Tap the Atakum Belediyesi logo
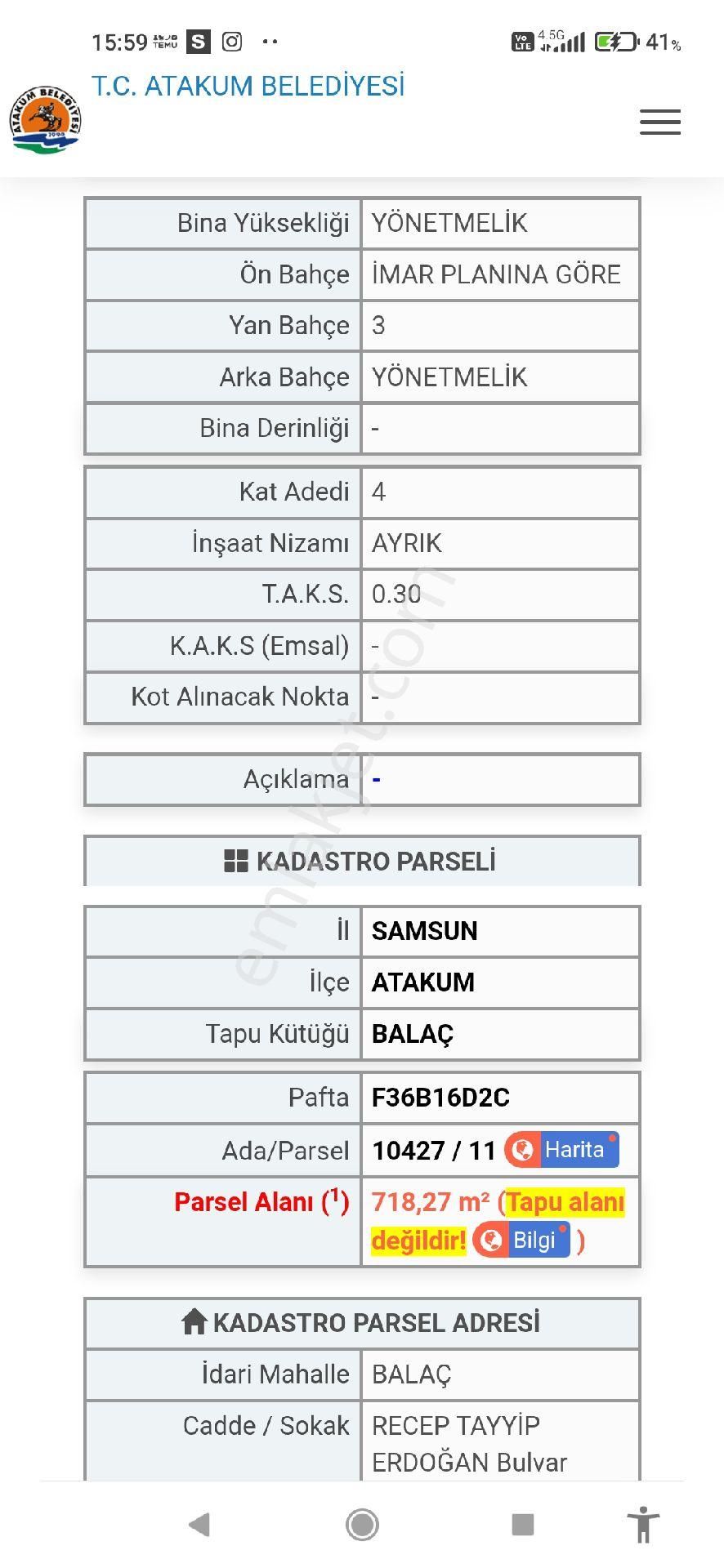The height and width of the screenshot is (1568, 724). pos(46,120)
